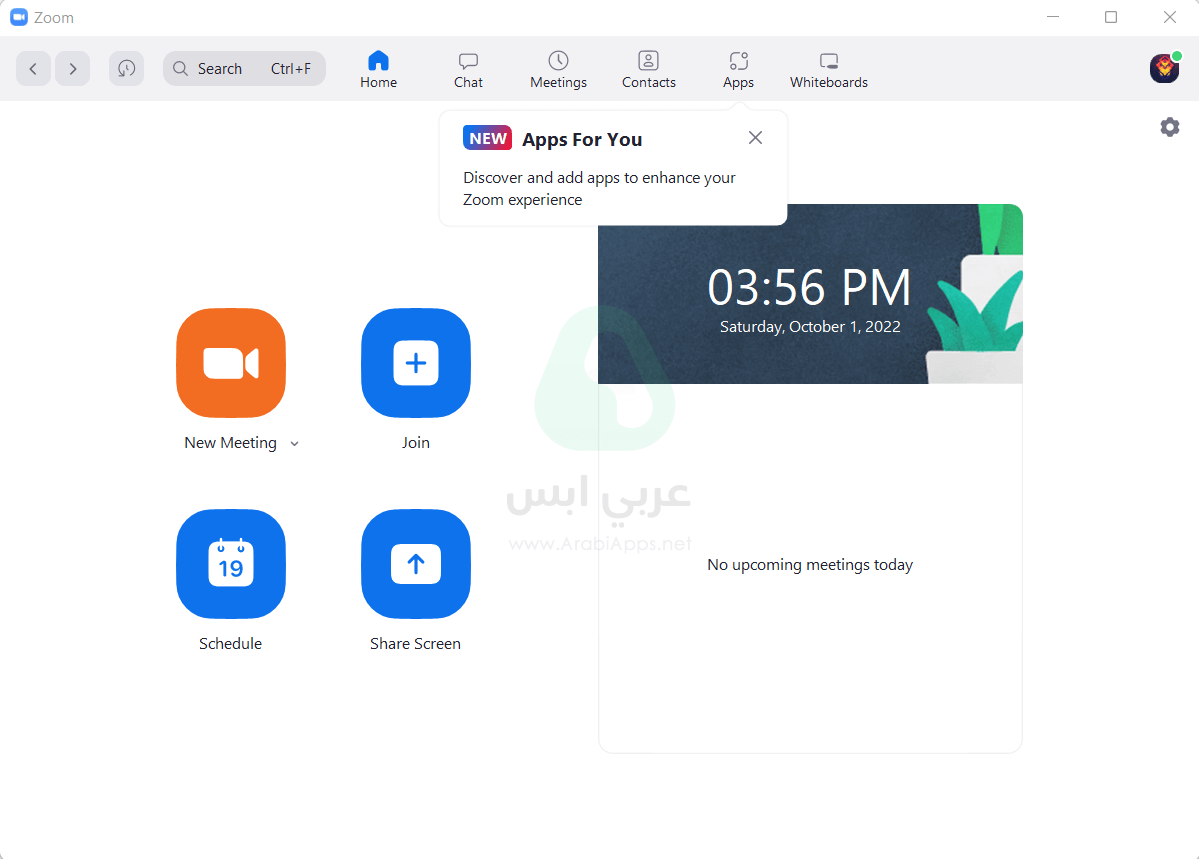Go forward with the right arrow button

pyautogui.click(x=72, y=68)
